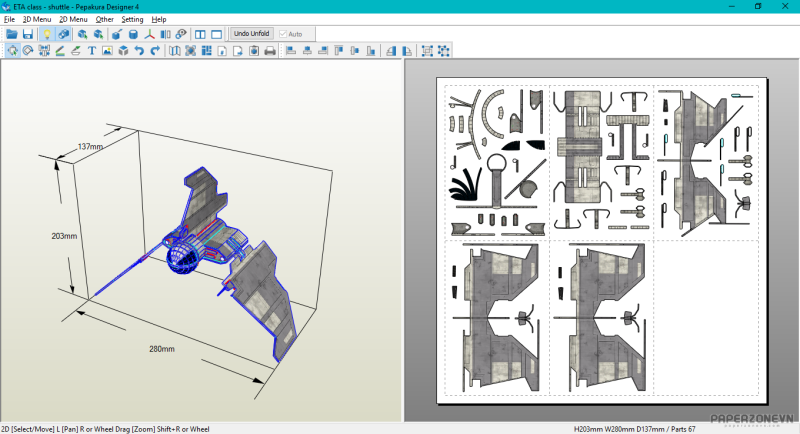Show the 3D axis icon

[x=149, y=34]
